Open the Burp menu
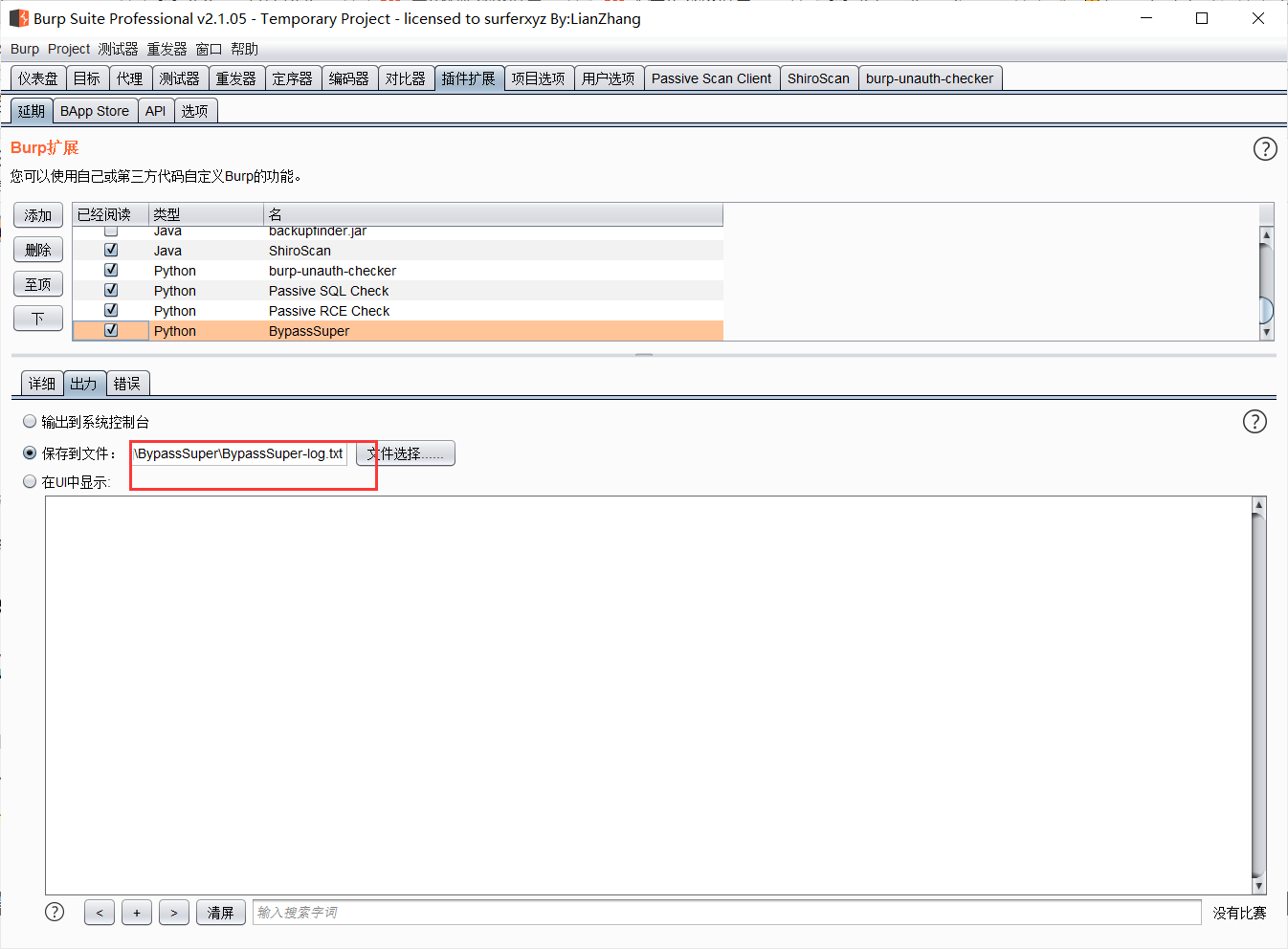Image resolution: width=1288 pixels, height=949 pixels. pyautogui.click(x=25, y=49)
